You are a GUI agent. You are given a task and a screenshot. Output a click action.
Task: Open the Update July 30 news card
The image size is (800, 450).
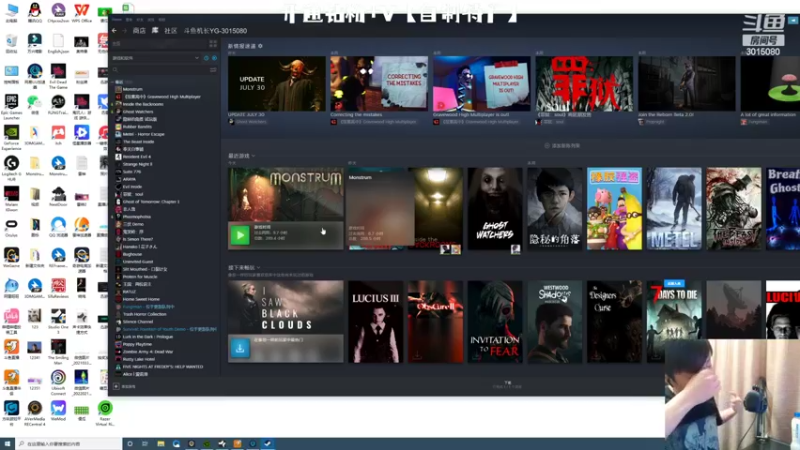[277, 84]
